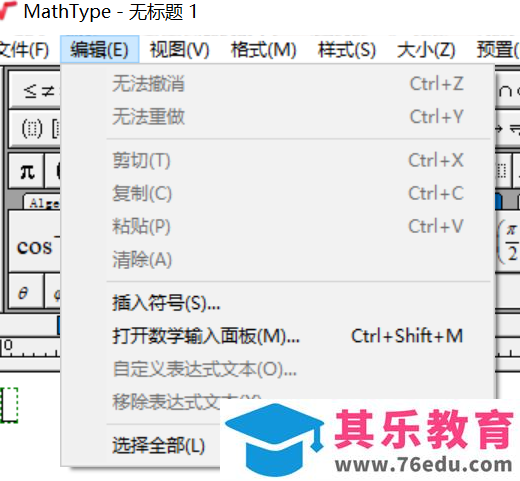The image size is (520, 481).
Task: Switch to the Algebra tab
Action: click(42, 202)
